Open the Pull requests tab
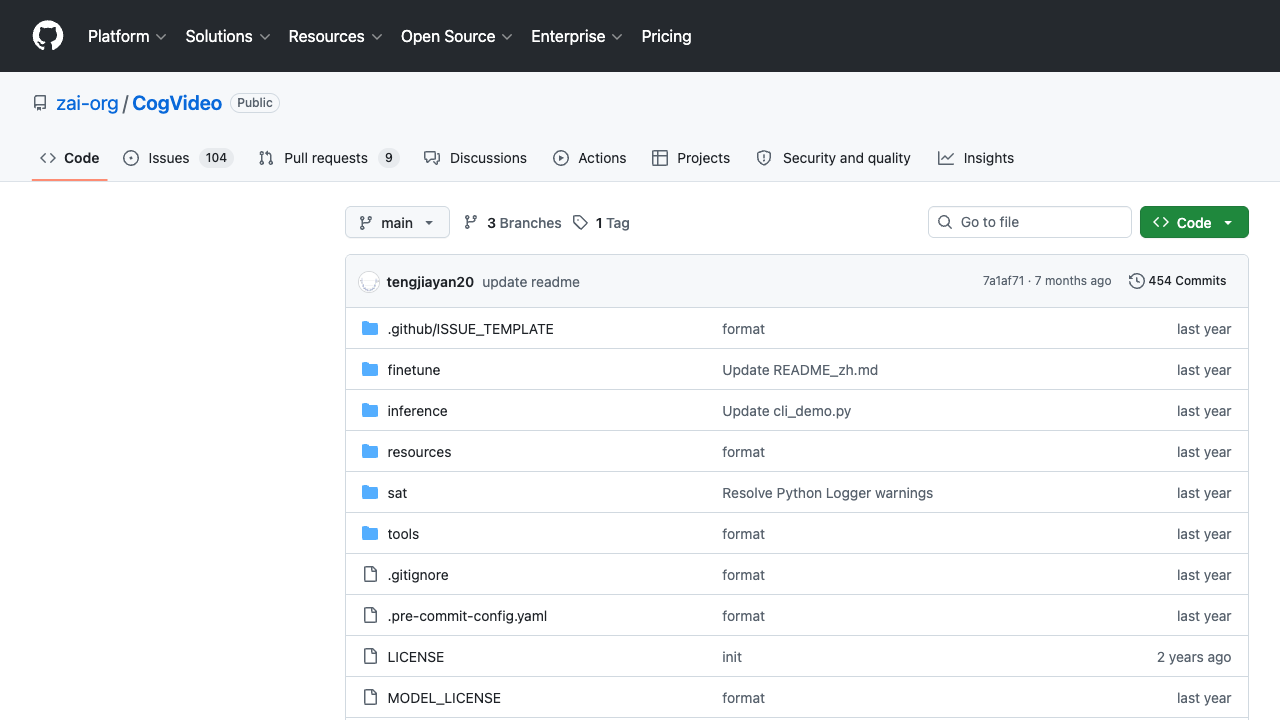 click(329, 158)
